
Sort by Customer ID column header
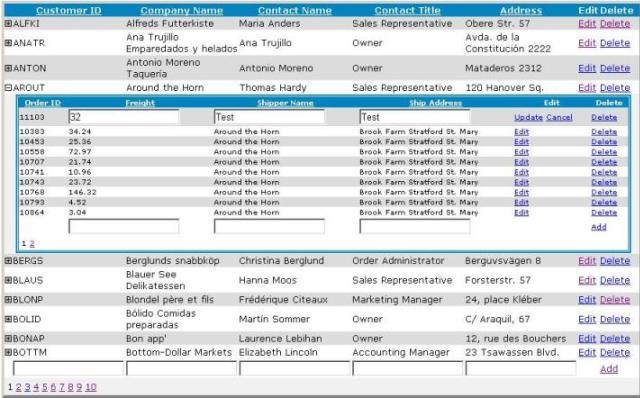pyautogui.click(x=69, y=11)
